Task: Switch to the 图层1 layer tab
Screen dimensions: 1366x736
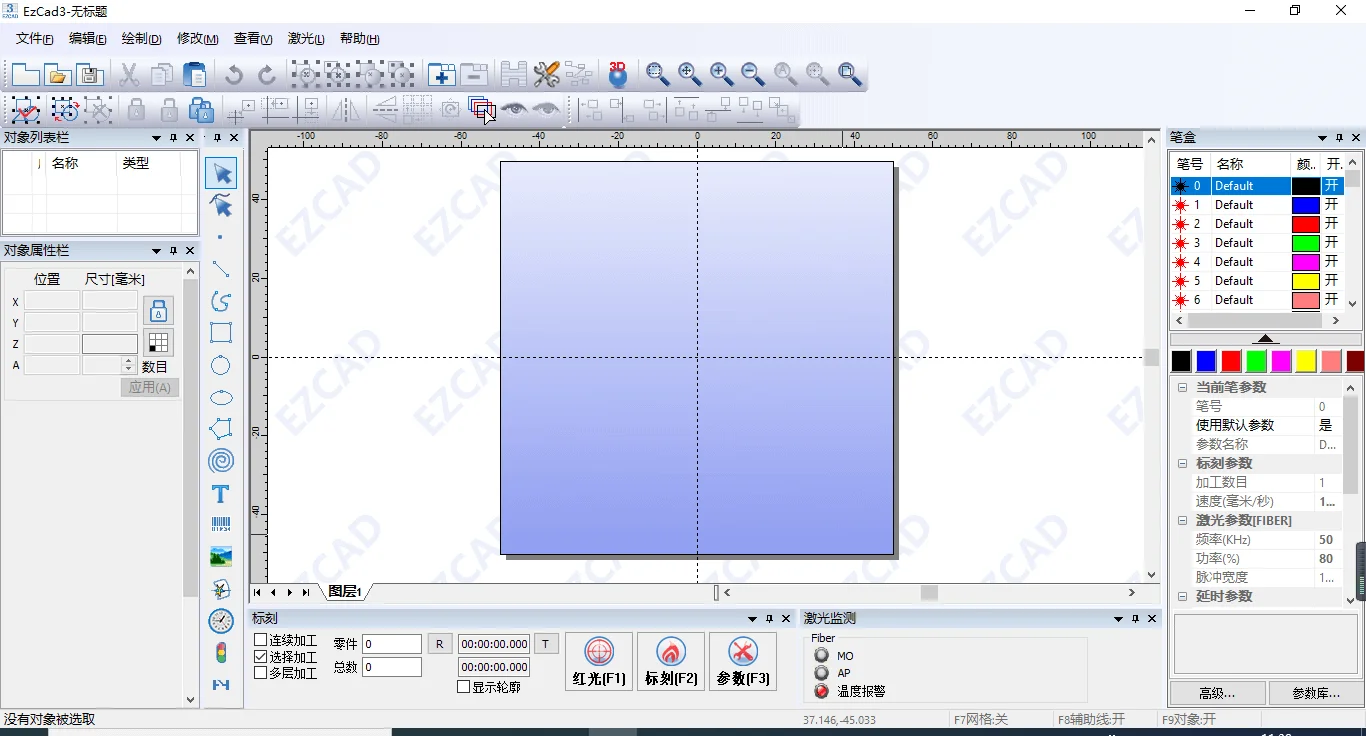Action: [x=344, y=592]
